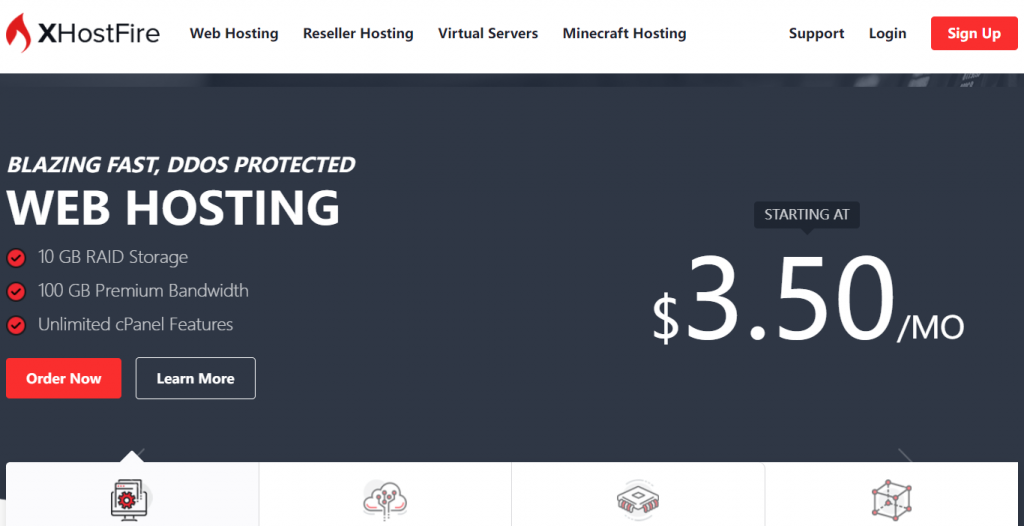Click the STARTING AT label

pos(807,215)
